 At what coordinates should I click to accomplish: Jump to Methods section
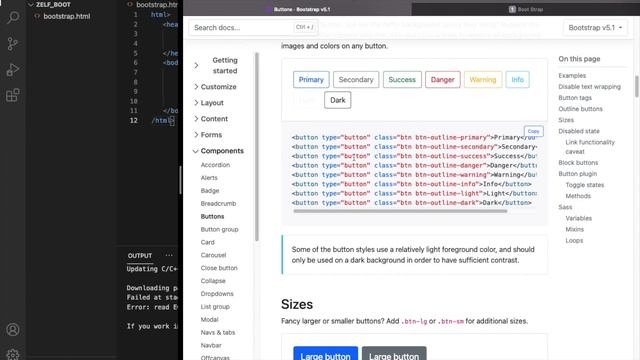pos(578,196)
